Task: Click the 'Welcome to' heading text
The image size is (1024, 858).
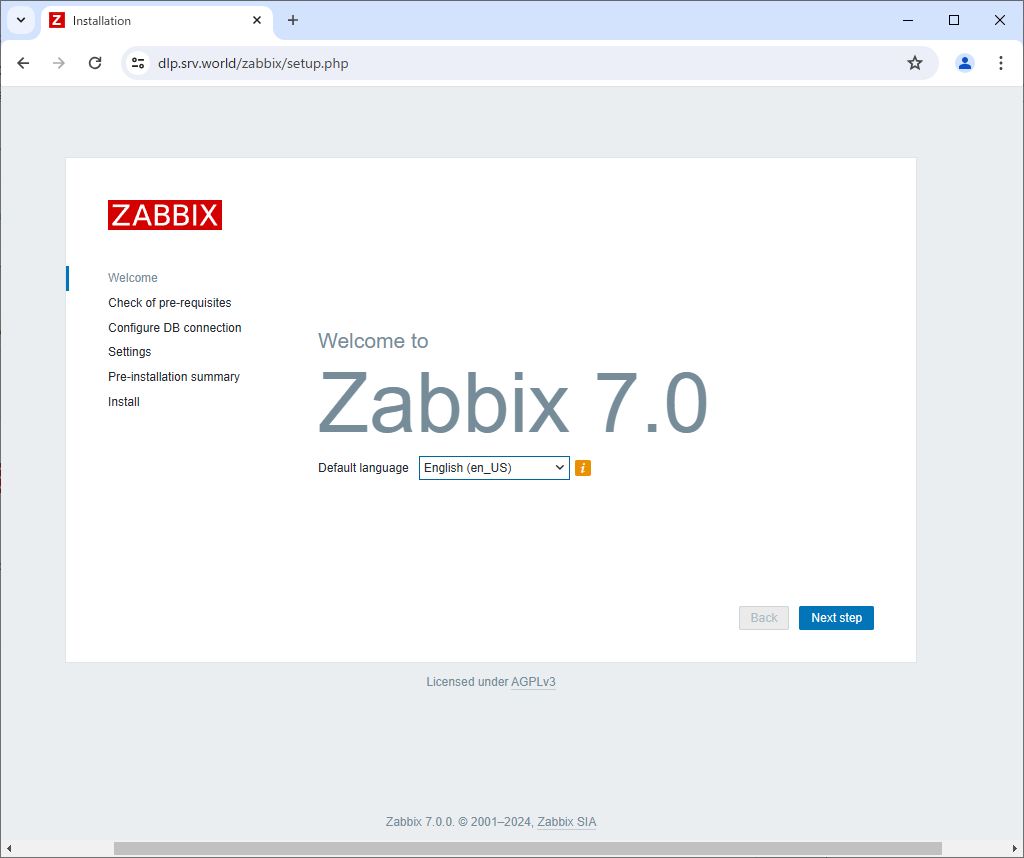Action: 373,341
